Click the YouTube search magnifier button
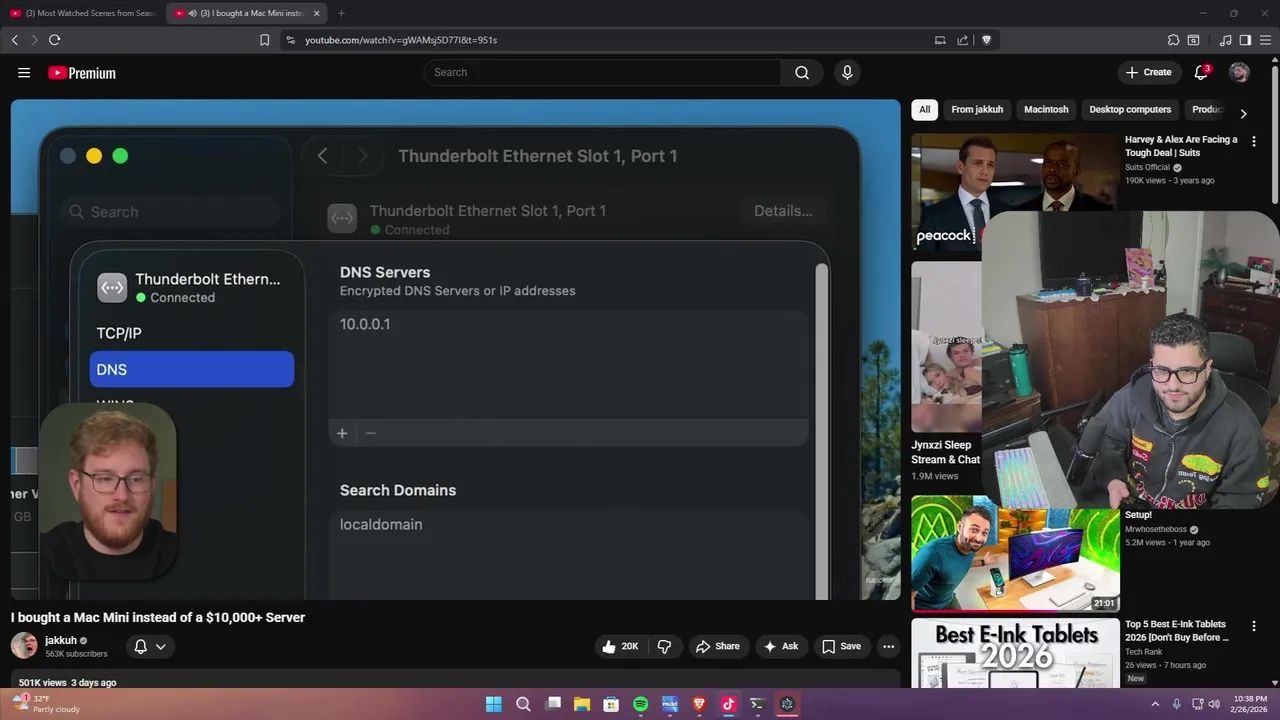1280x720 pixels. tap(802, 73)
